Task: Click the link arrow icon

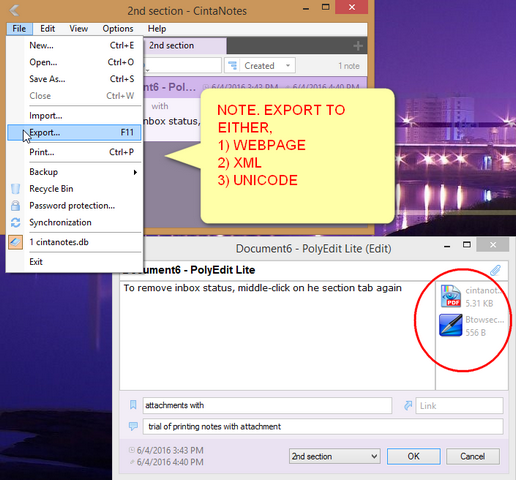Action: pos(408,406)
